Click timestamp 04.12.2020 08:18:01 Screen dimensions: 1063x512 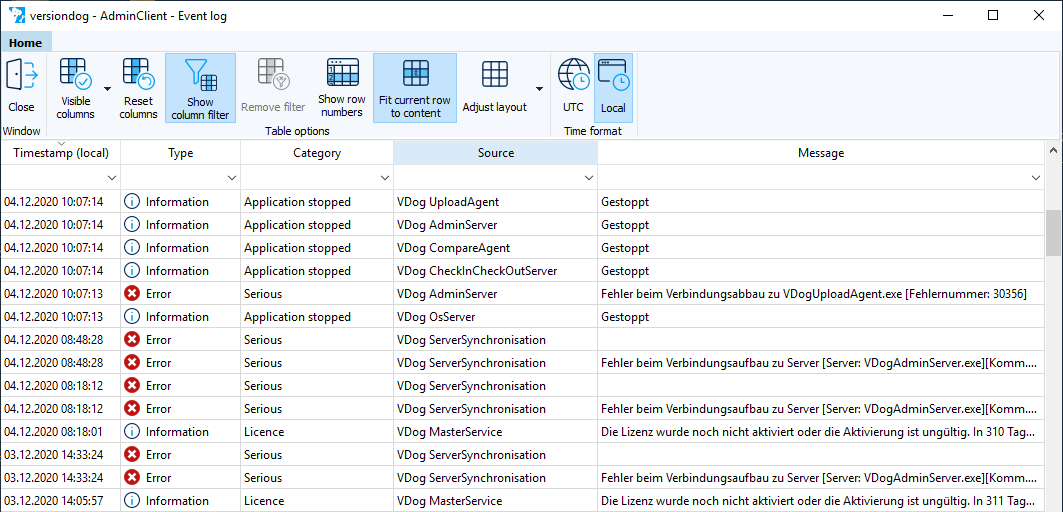54,431
